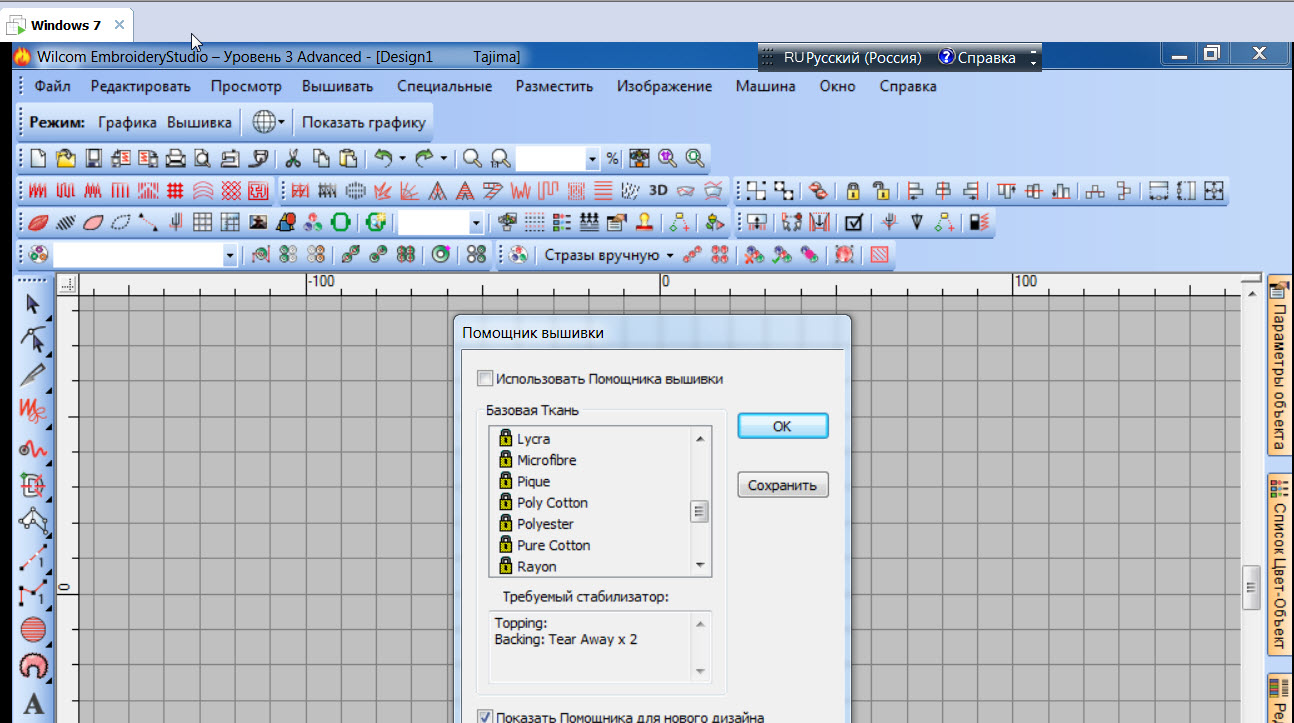This screenshot has width=1294, height=723.
Task: Select Lycra in the fabric list
Action: (x=533, y=439)
